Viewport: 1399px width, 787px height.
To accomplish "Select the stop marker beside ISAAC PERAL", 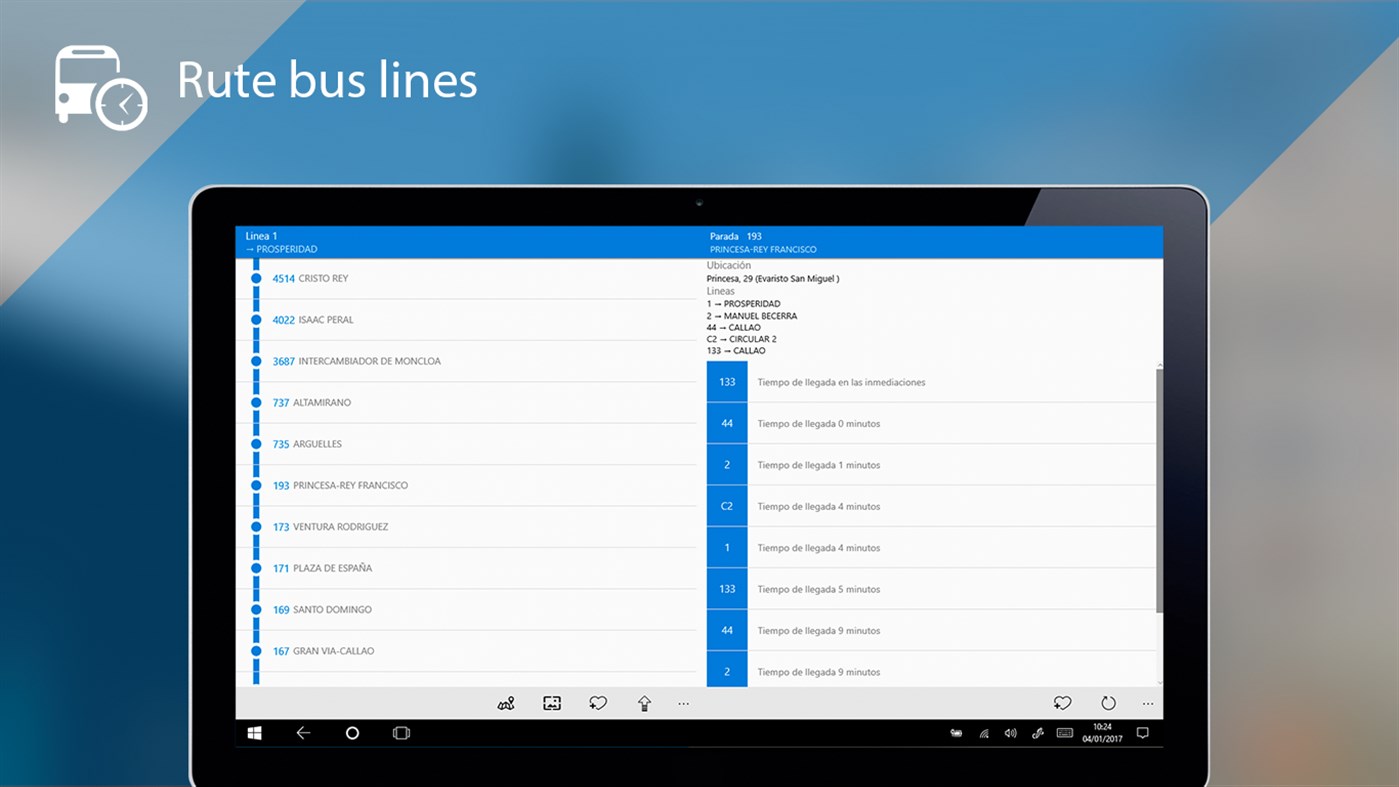I will click(x=256, y=319).
